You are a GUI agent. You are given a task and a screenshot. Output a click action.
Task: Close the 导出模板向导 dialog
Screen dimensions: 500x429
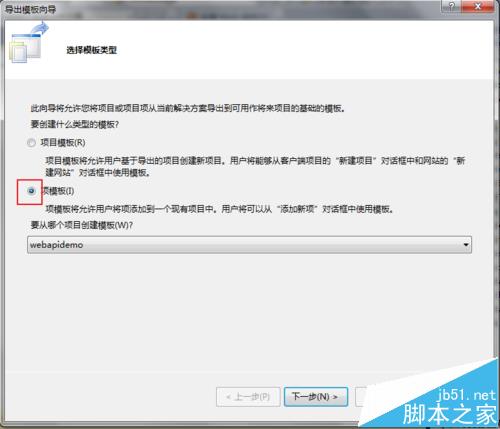[x=478, y=6]
